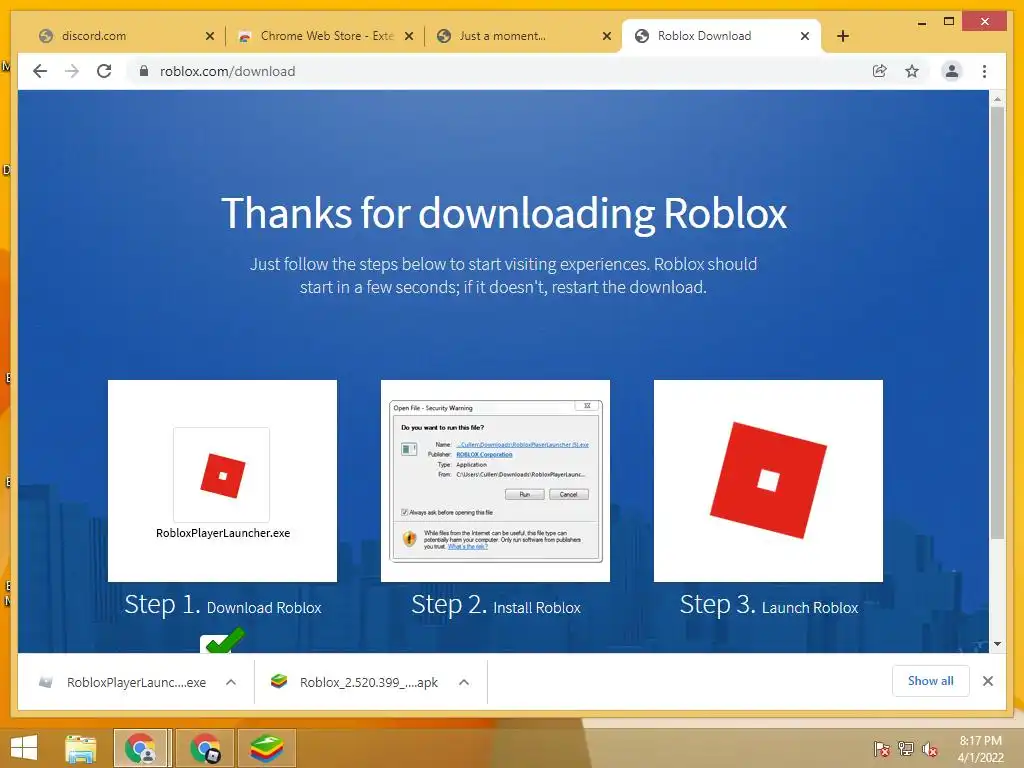
Task: Click the scroll up arrow
Action: 997,99
